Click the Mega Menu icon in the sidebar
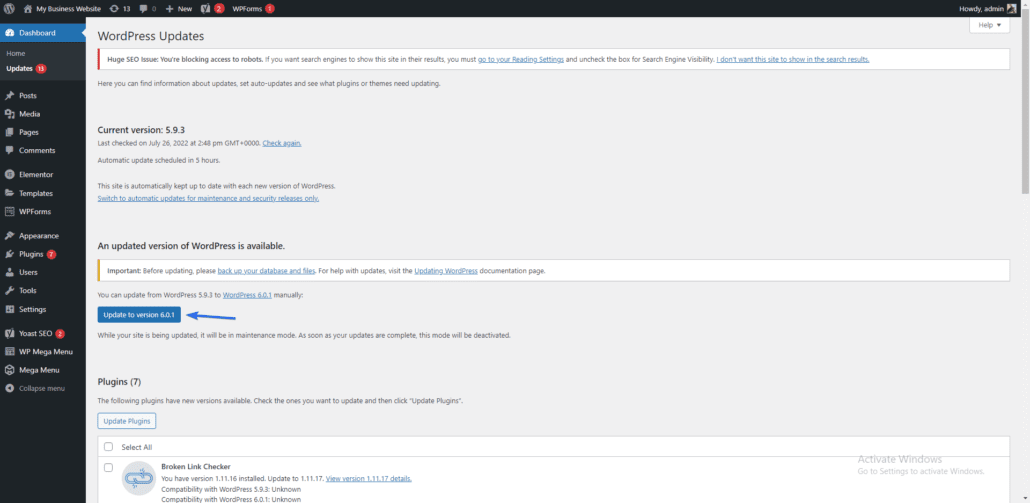The image size is (1030, 503). click(9, 370)
